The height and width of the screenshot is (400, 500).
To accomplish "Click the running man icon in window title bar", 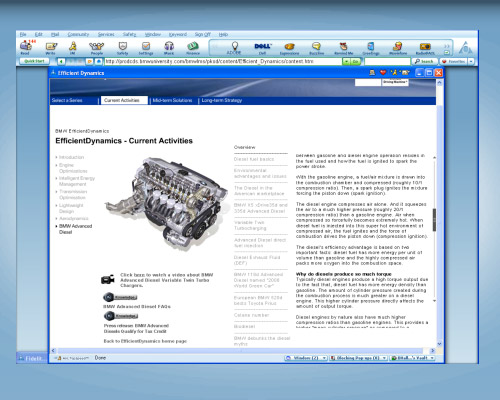I will 394,72.
